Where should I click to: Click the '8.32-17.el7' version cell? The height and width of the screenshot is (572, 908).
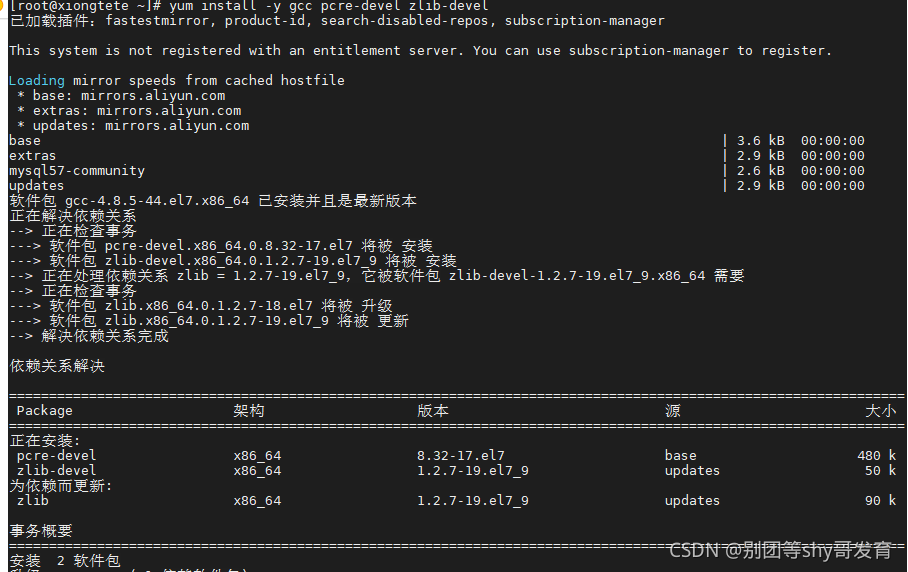pos(461,456)
